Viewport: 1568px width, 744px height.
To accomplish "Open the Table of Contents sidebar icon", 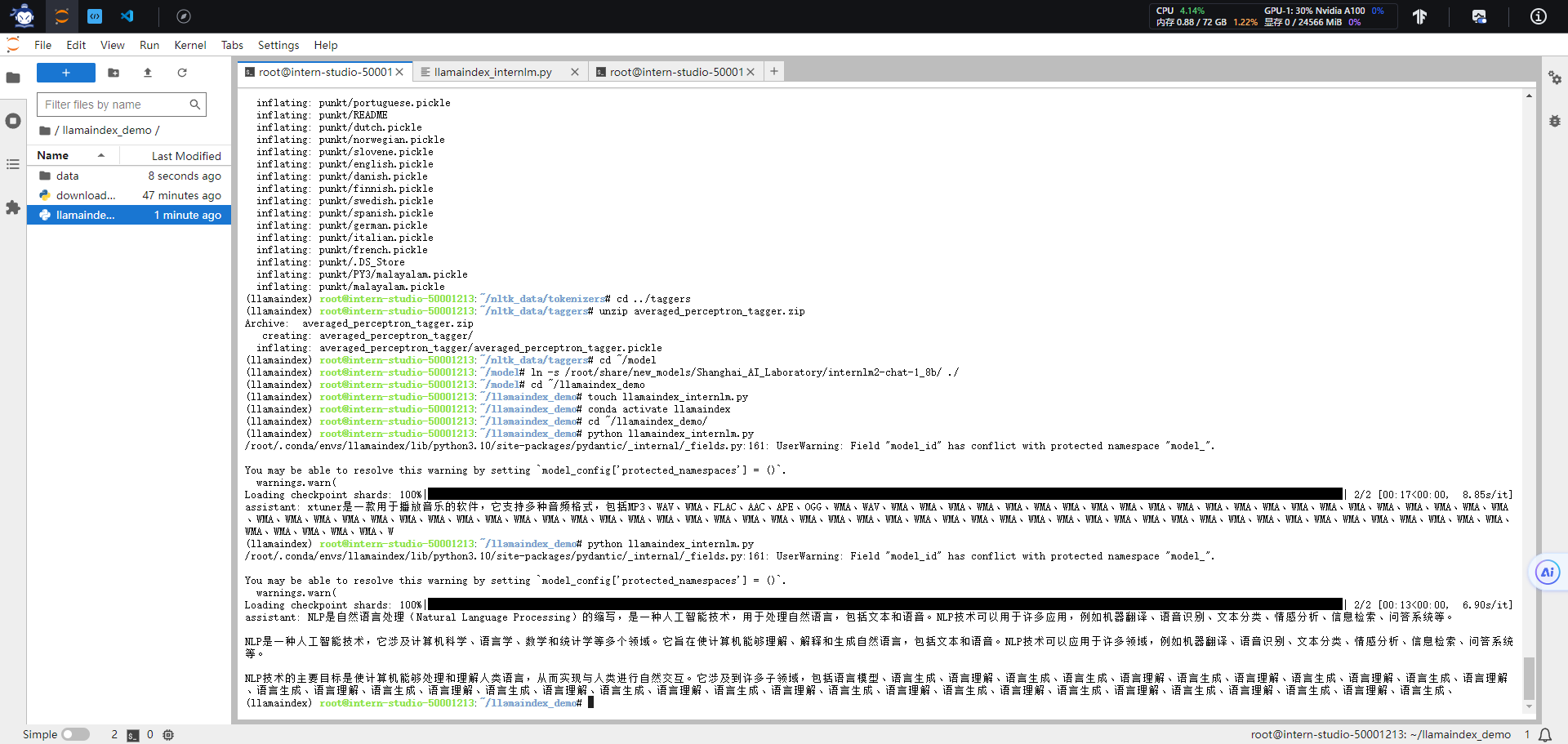I will click(13, 164).
